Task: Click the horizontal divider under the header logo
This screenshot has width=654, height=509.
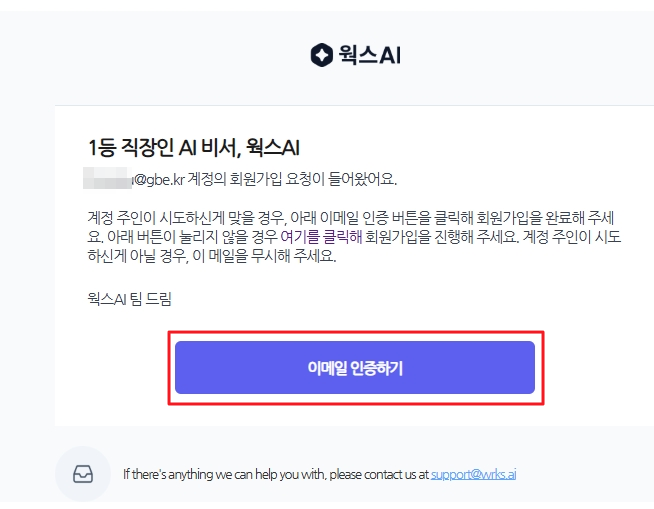Action: coord(355,106)
